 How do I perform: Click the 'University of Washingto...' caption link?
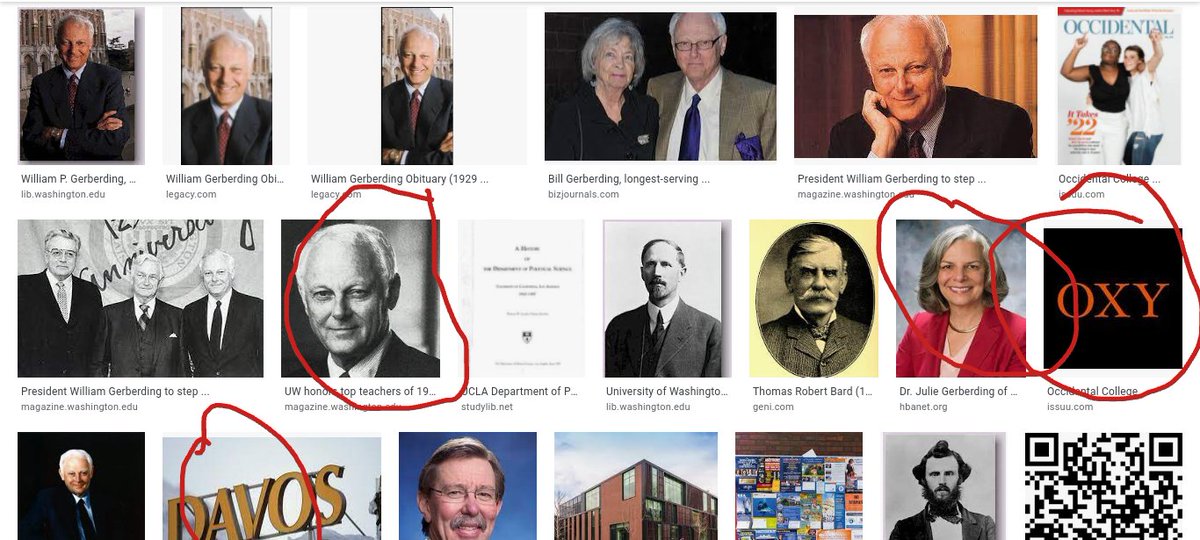click(x=662, y=392)
